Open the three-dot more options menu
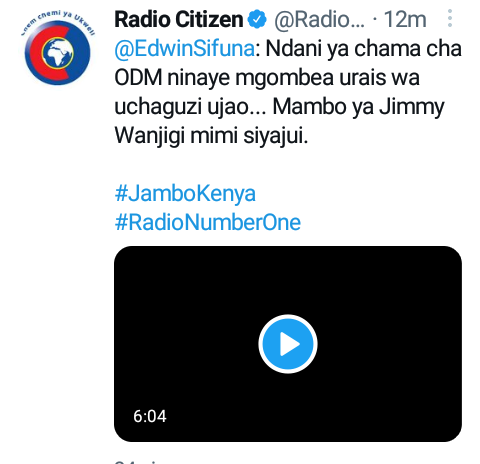The height and width of the screenshot is (464, 480). pos(450,18)
